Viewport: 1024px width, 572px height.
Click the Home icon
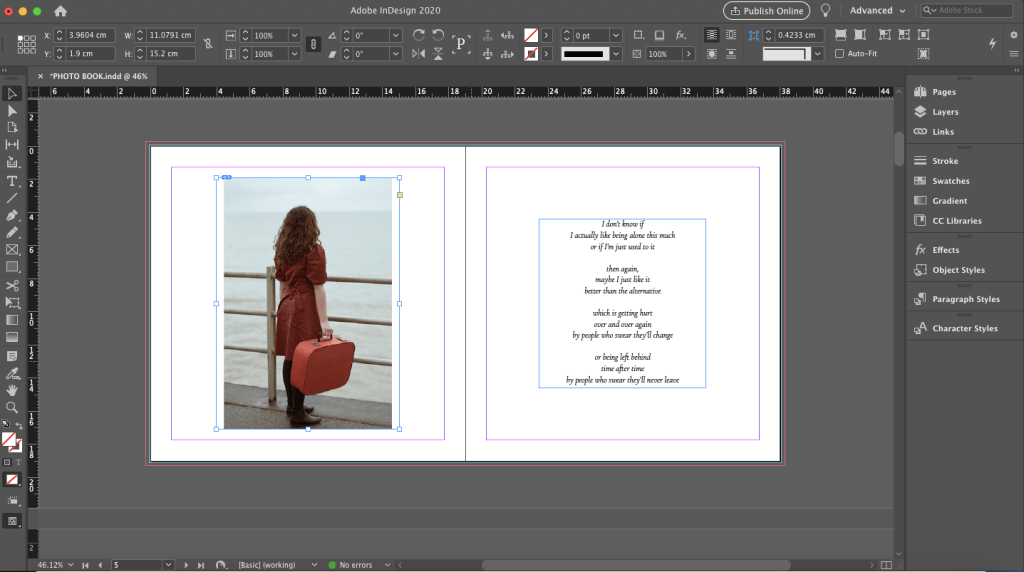click(61, 11)
